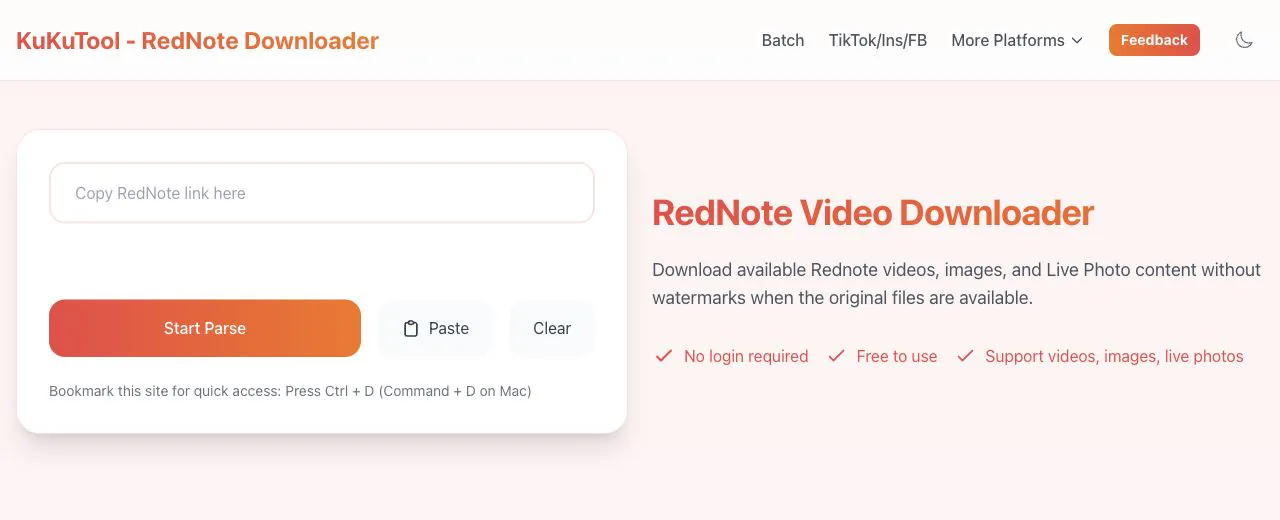
Task: Click the checkmark beside Support videos, images
Action: [x=965, y=356]
